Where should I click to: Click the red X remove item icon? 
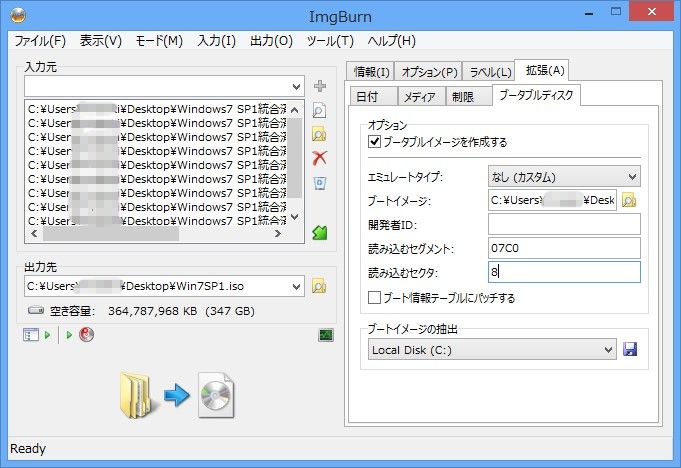coord(319,158)
